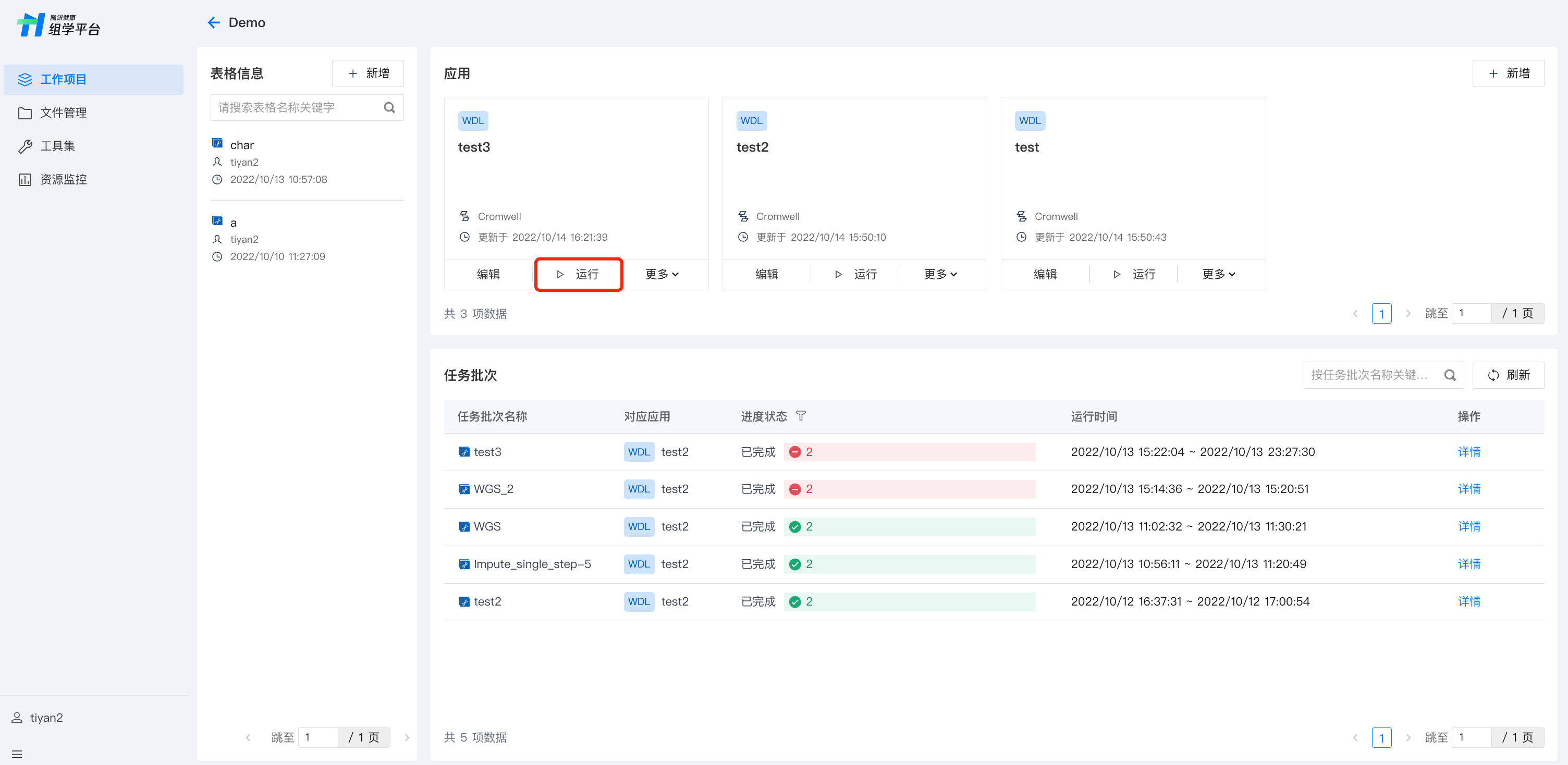The width and height of the screenshot is (1568, 765).
Task: Click the filter icon beside 进度状态
Action: [x=801, y=416]
